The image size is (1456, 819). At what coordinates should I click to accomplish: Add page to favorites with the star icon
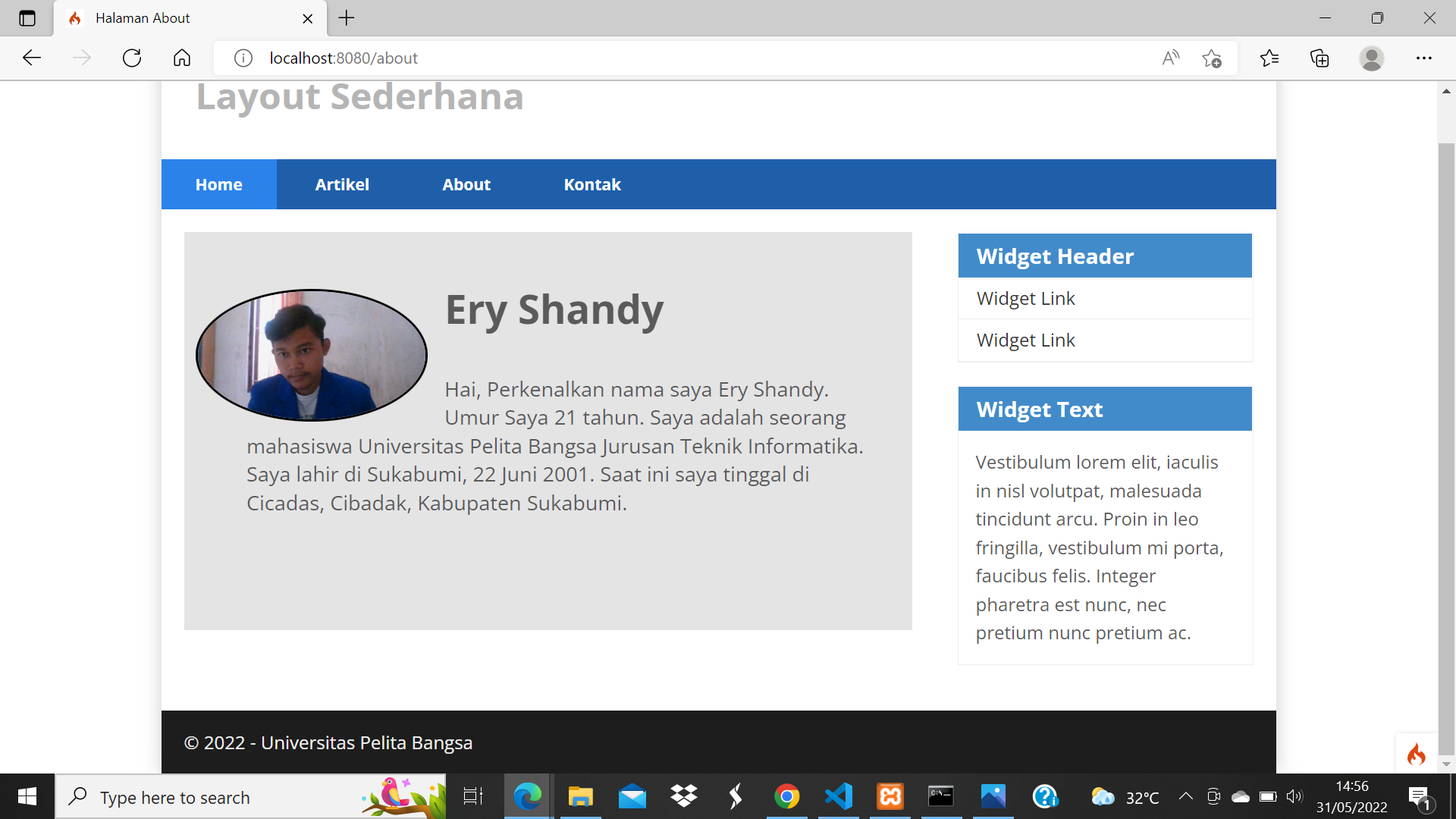point(1212,58)
